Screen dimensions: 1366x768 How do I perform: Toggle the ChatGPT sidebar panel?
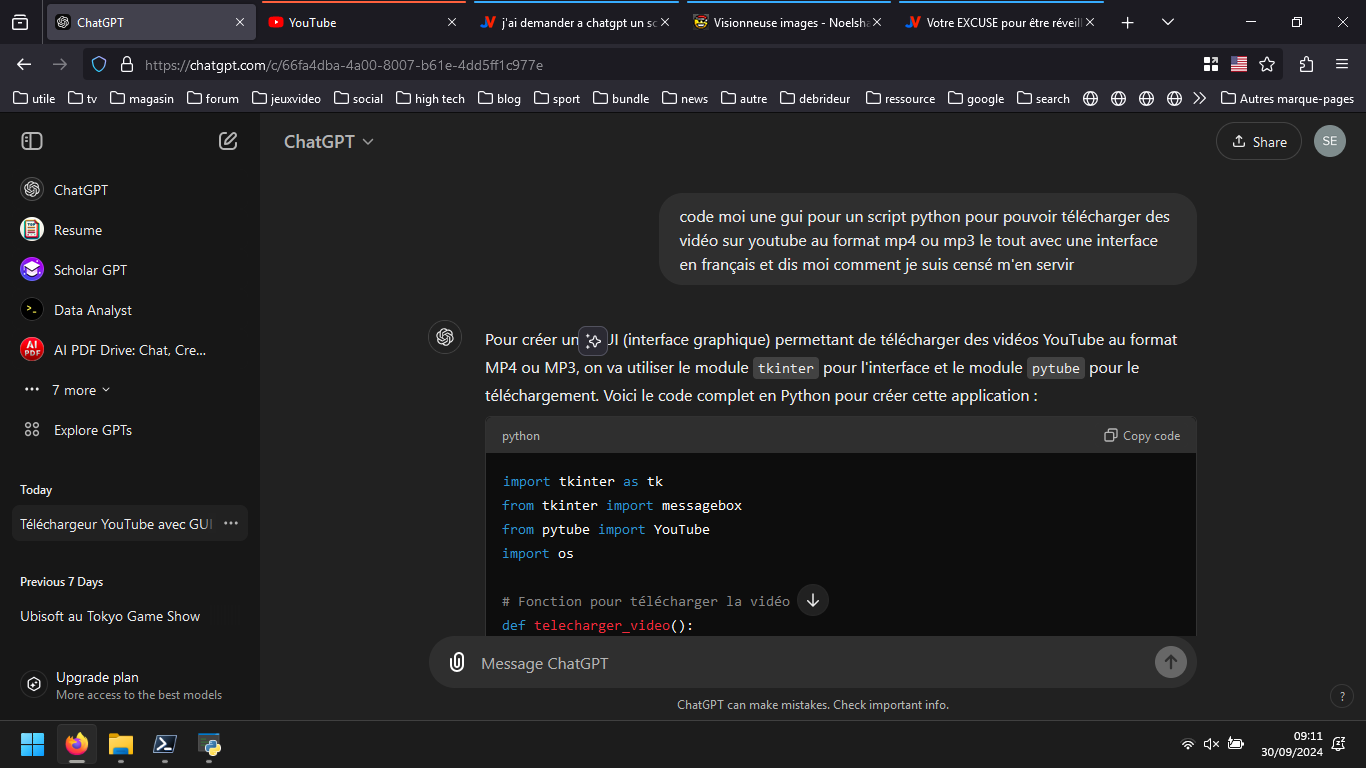(x=32, y=141)
